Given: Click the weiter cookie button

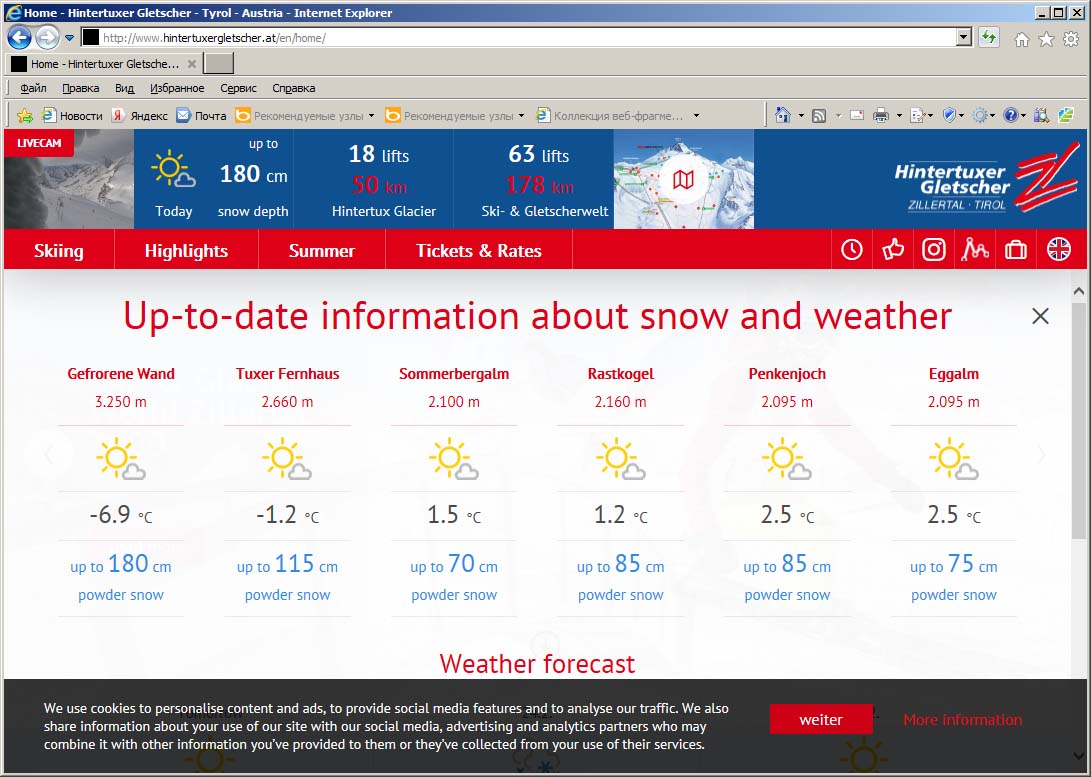Looking at the screenshot, I should coord(821,719).
